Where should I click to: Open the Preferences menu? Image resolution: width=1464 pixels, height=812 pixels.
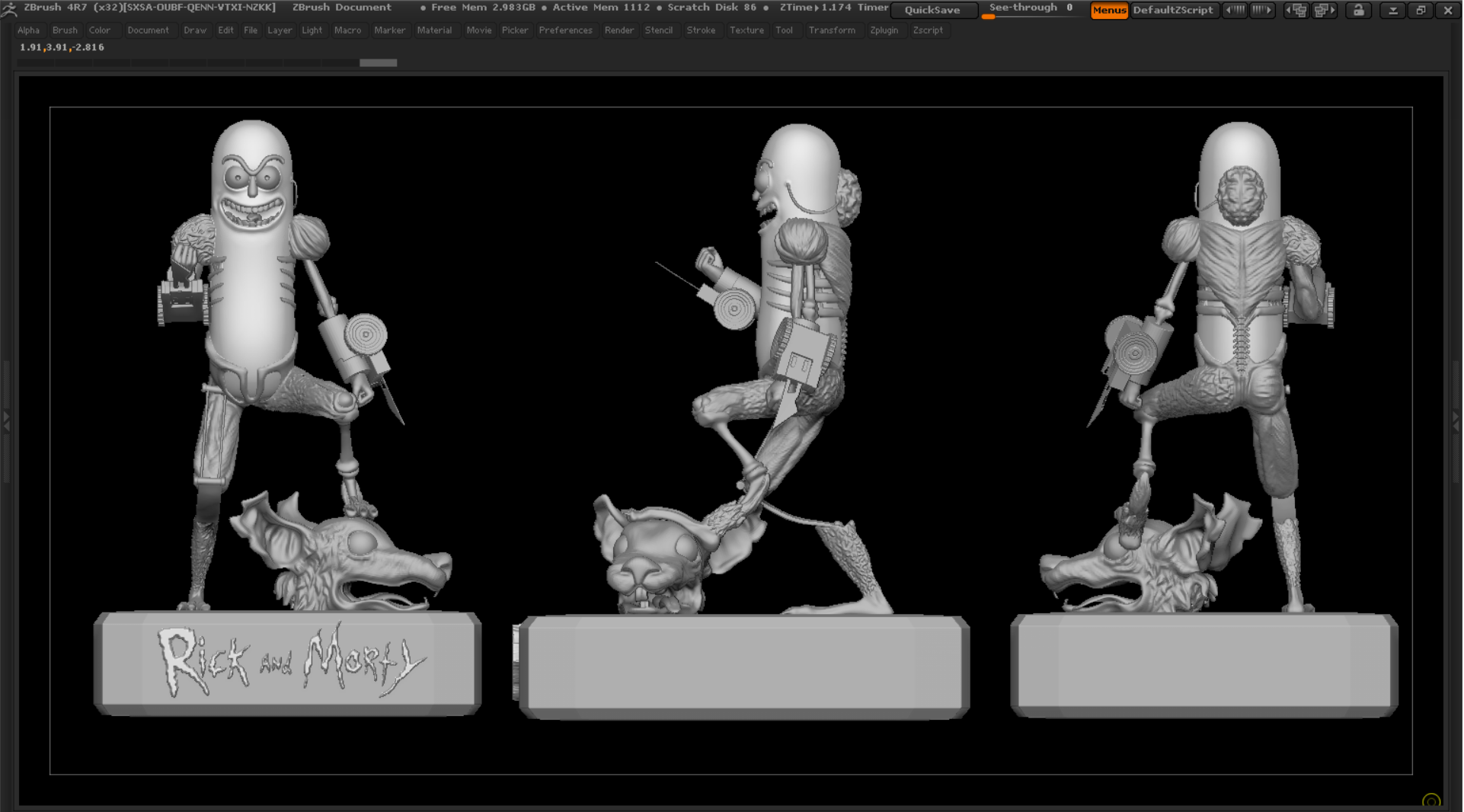(x=565, y=30)
